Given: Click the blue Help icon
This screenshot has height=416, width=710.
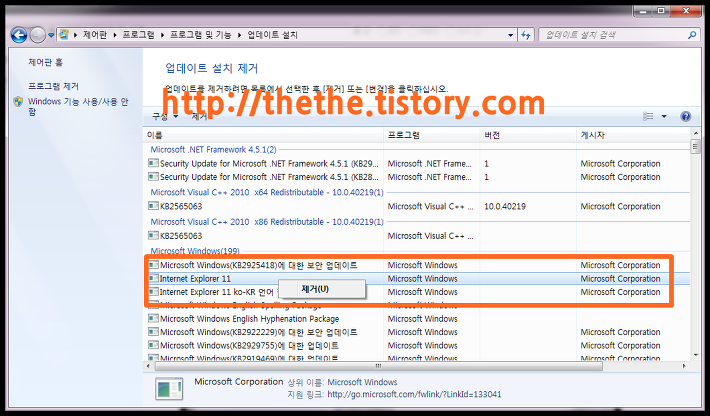Looking at the screenshot, I should 686,116.
